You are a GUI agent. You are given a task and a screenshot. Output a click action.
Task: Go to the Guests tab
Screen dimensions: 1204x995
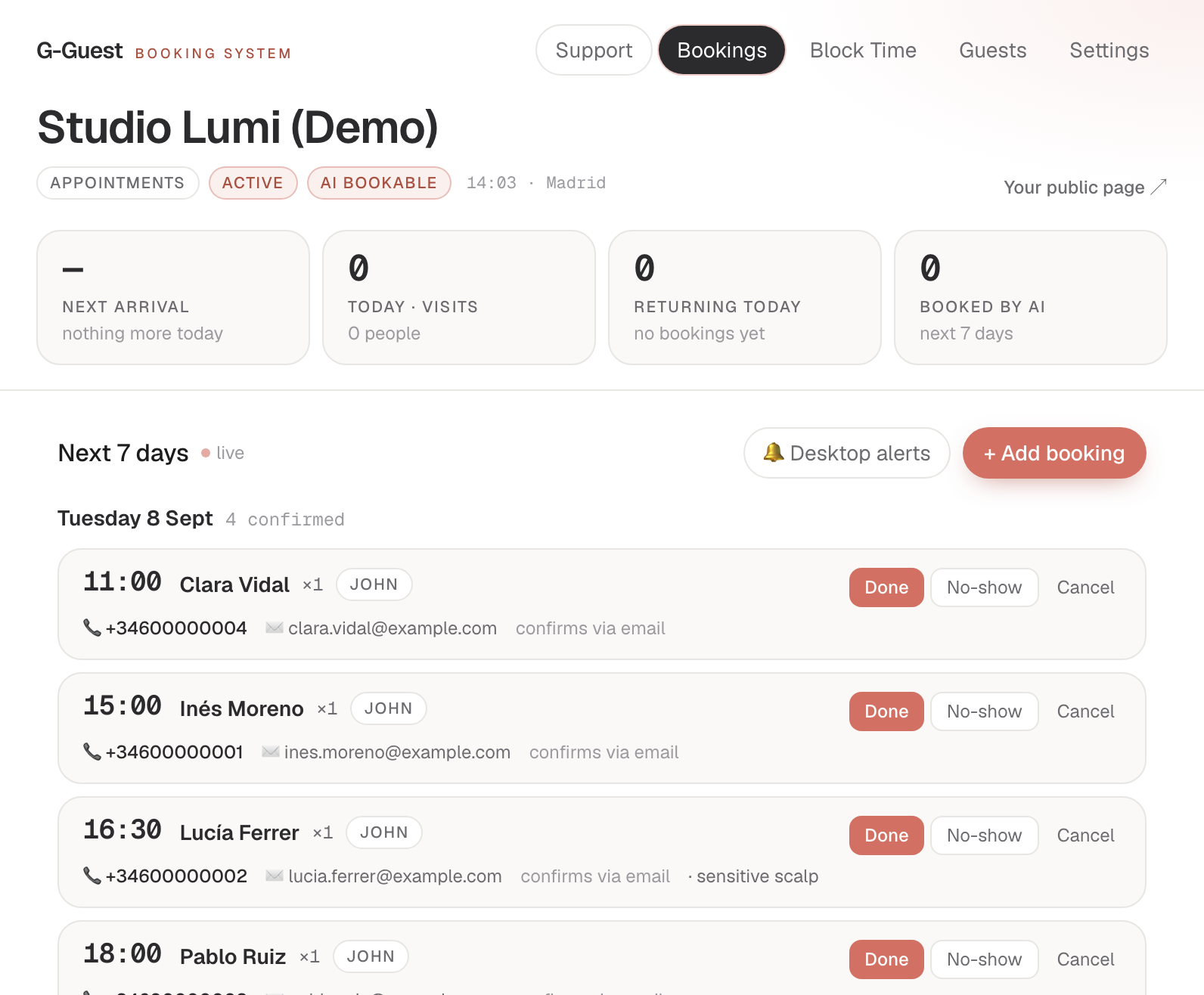pyautogui.click(x=992, y=50)
